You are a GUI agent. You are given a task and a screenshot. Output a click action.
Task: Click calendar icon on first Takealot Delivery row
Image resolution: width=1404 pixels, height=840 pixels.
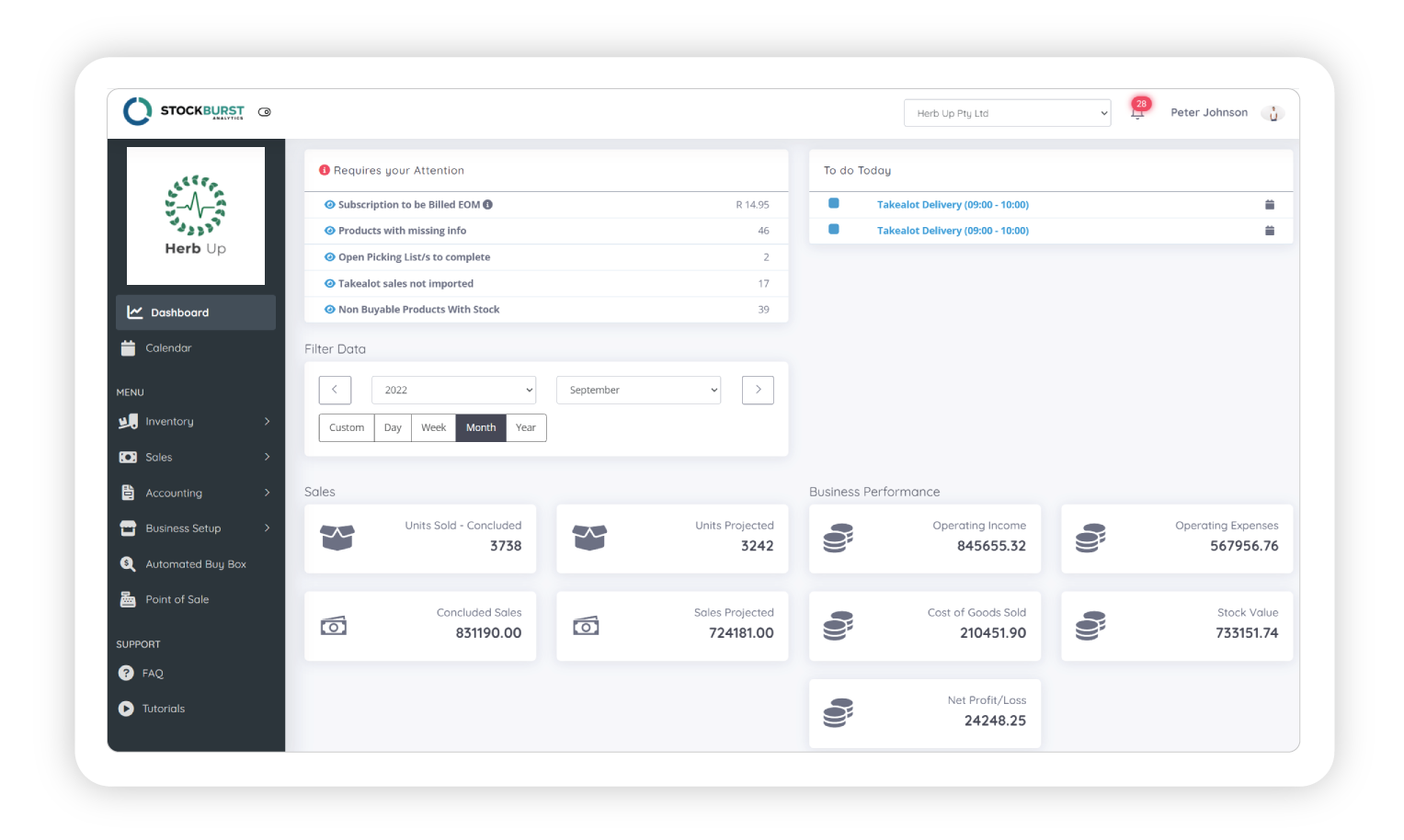point(1270,205)
